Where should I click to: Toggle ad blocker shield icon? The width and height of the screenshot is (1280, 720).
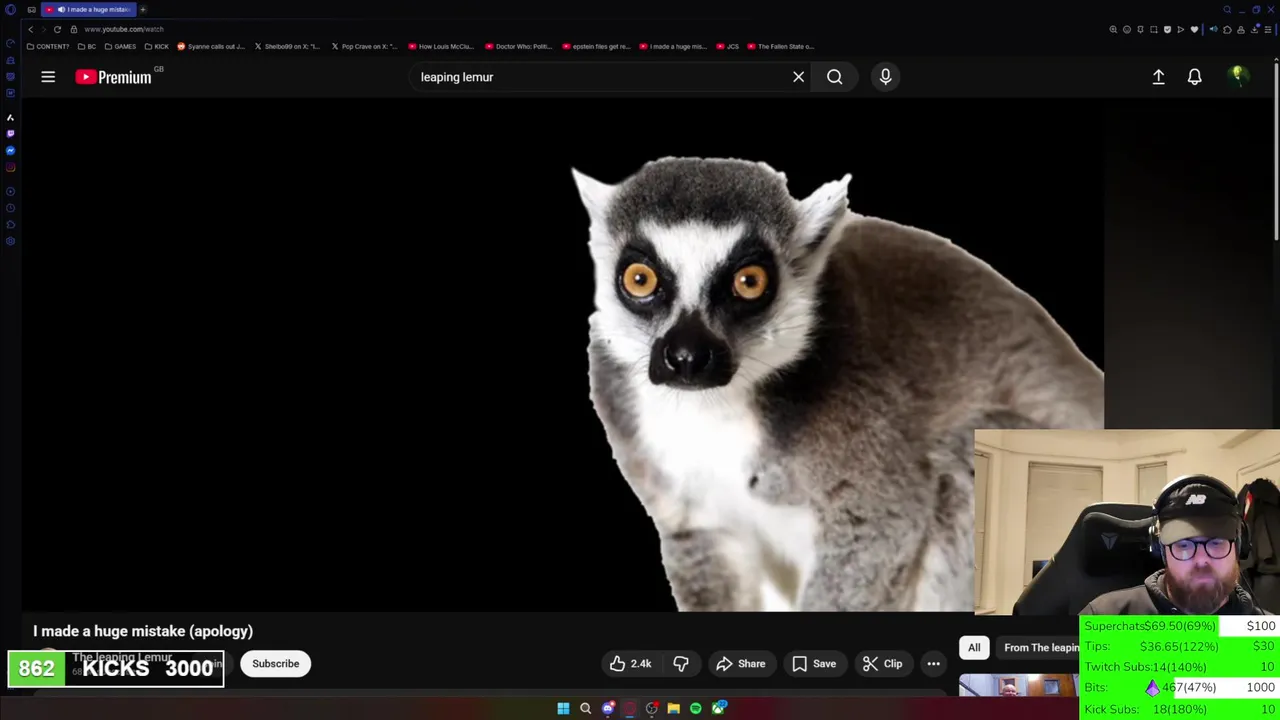click(x=1167, y=29)
